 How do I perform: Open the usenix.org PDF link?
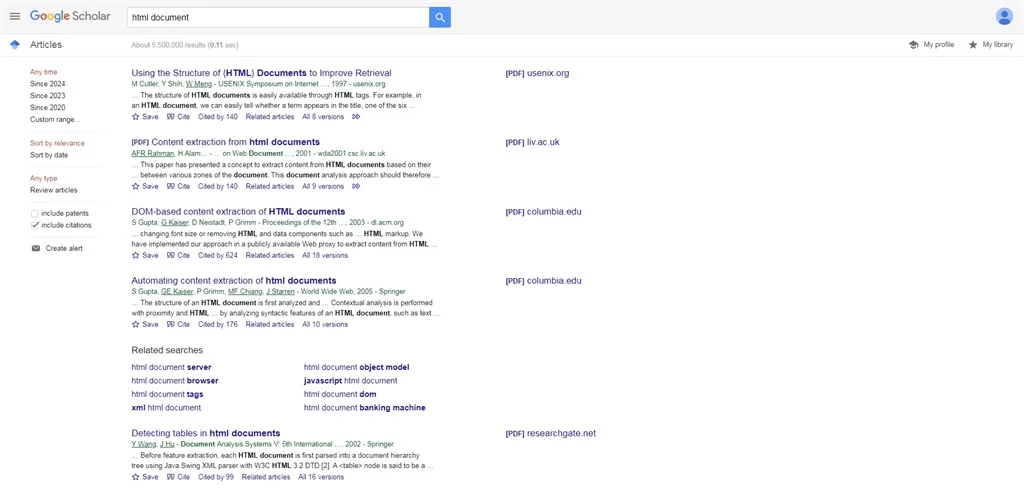click(537, 73)
